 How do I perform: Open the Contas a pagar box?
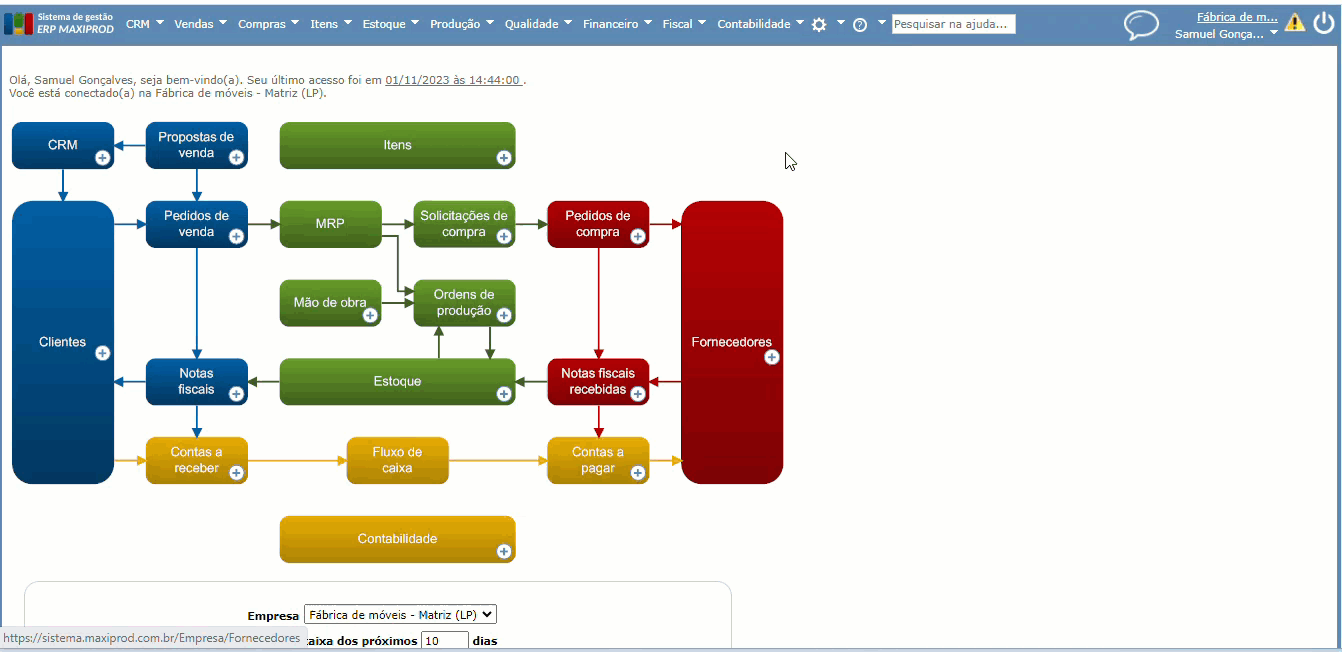598,460
